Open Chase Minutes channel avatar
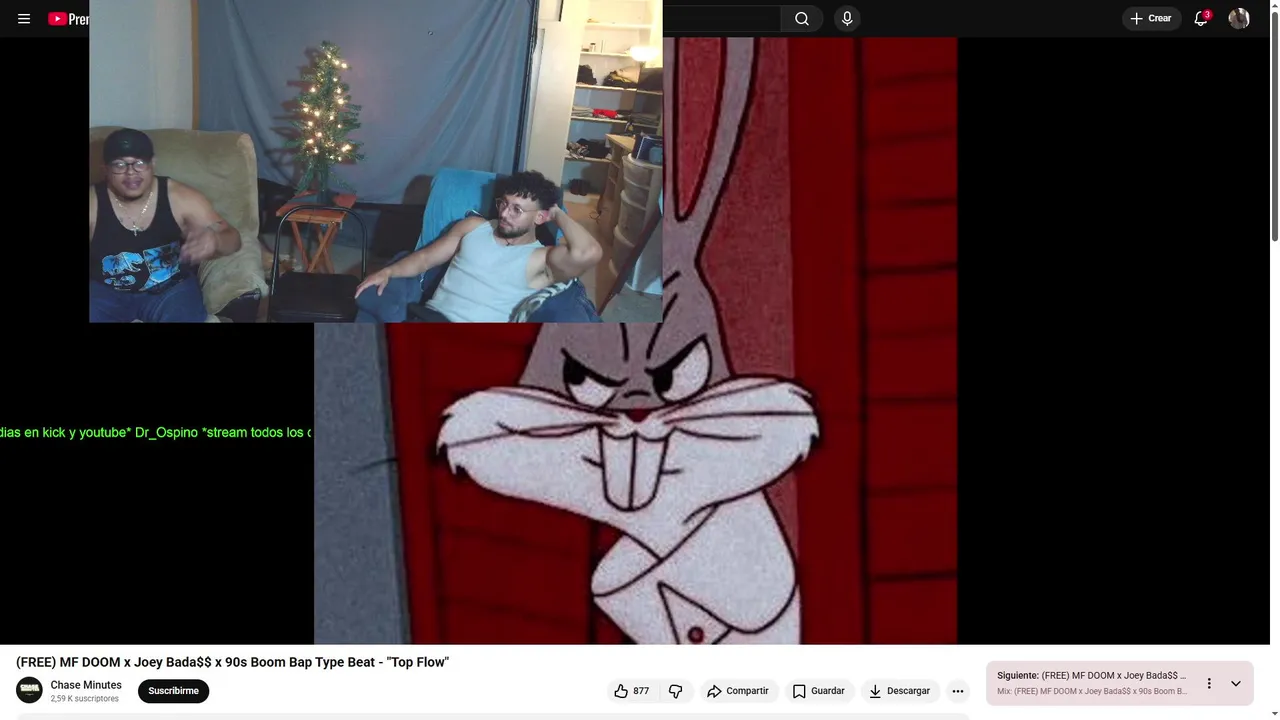Viewport: 1280px width, 720px height. 29,690
